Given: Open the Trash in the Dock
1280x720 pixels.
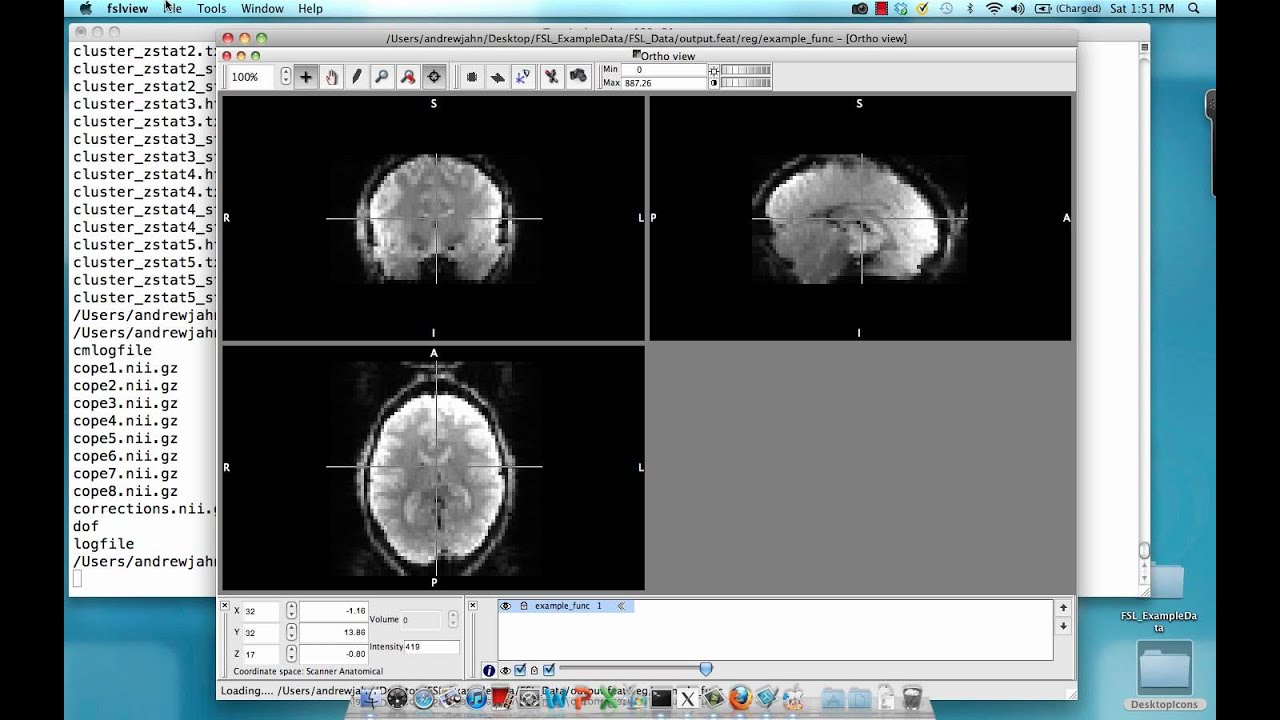Looking at the screenshot, I should coord(911,698).
